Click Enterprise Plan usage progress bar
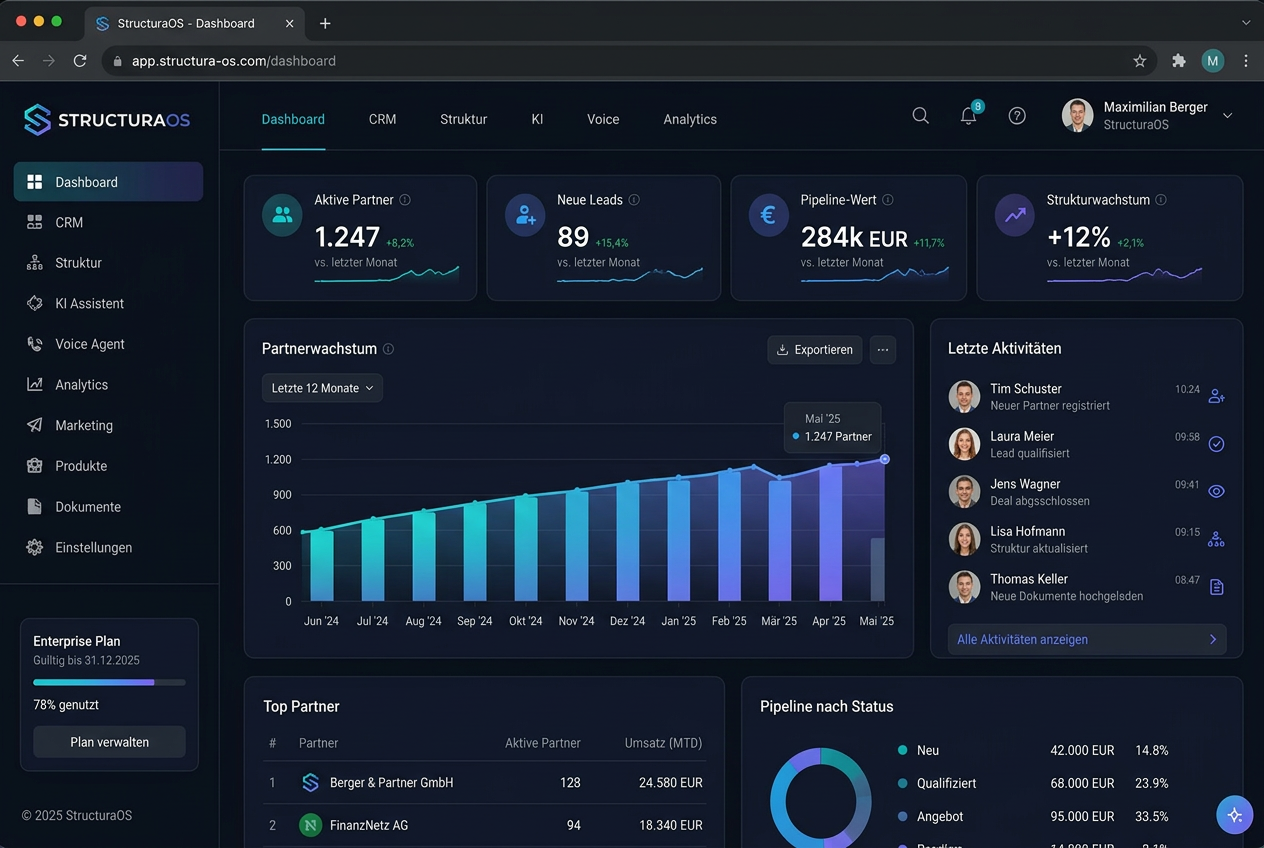This screenshot has height=848, width=1264. pyautogui.click(x=109, y=682)
